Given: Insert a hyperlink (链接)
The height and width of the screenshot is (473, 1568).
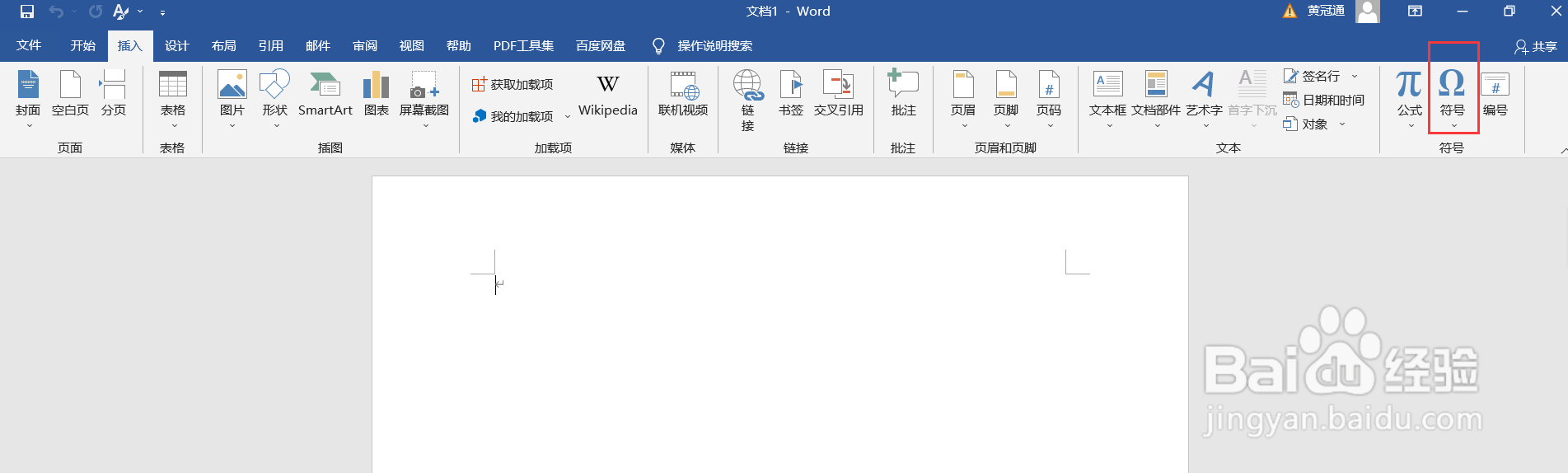Looking at the screenshot, I should tap(747, 101).
